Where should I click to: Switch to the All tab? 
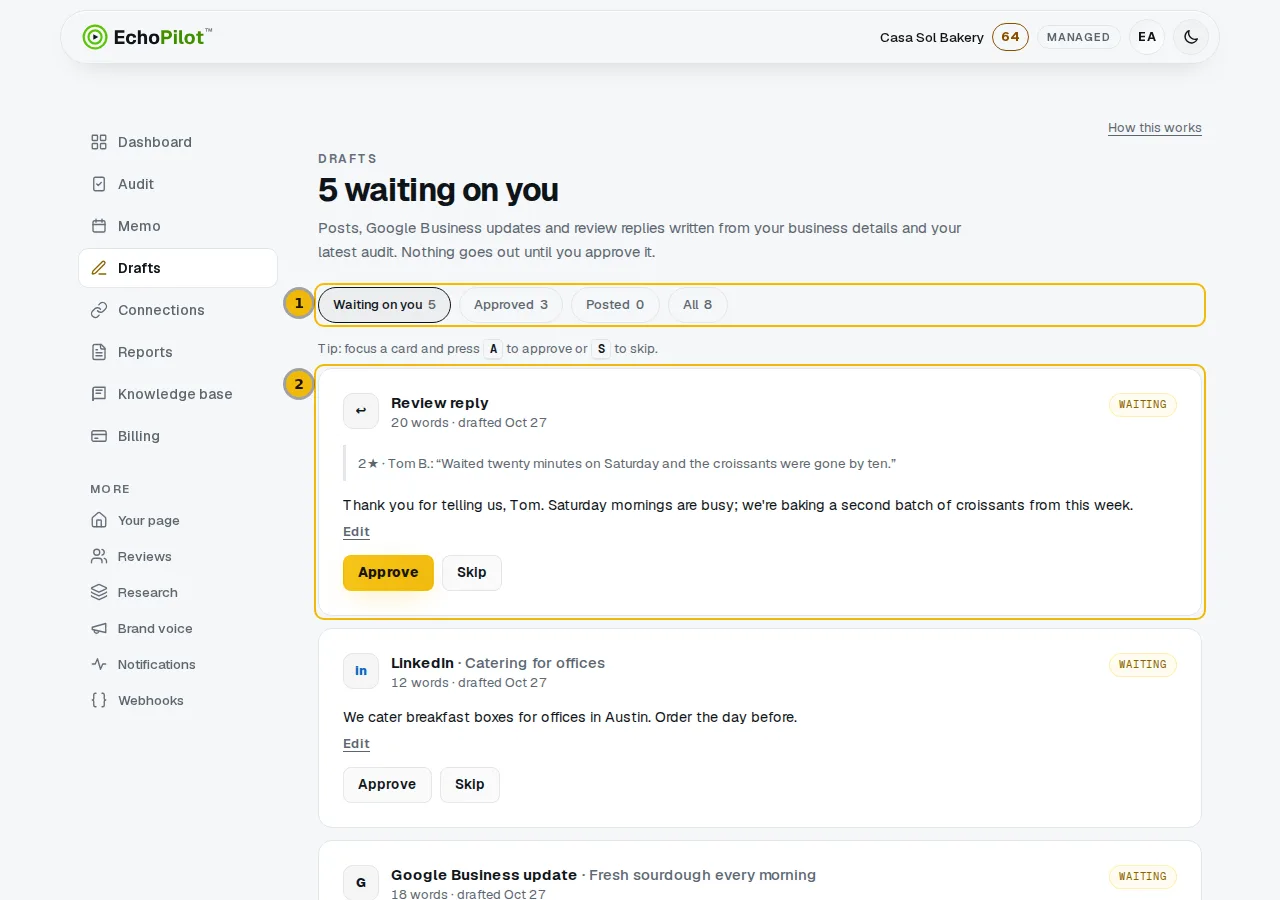click(x=698, y=305)
